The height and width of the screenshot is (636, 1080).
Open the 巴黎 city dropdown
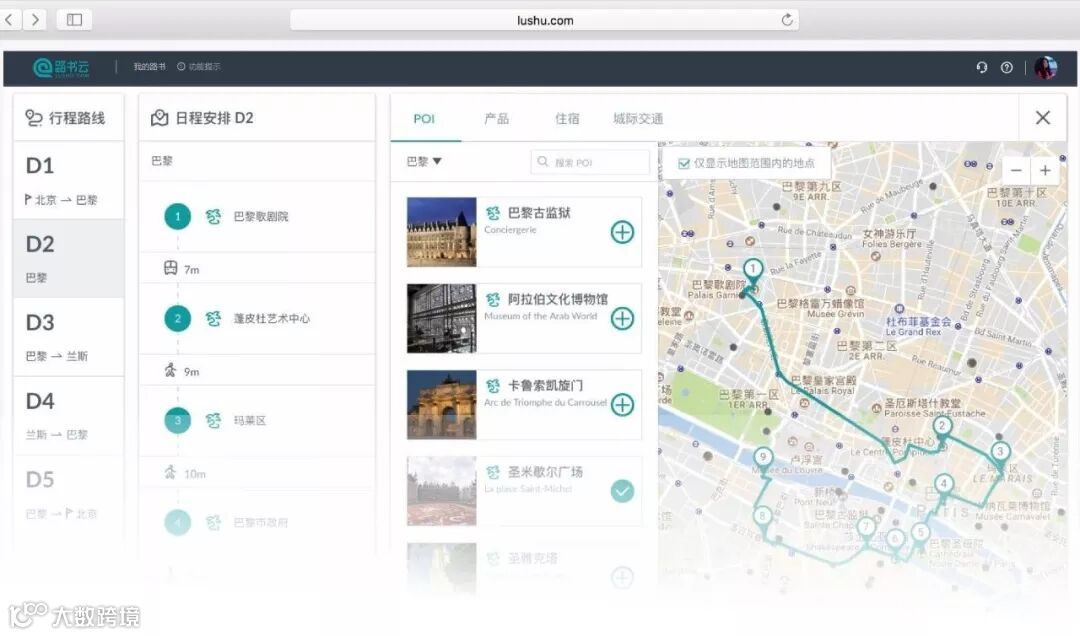(424, 161)
